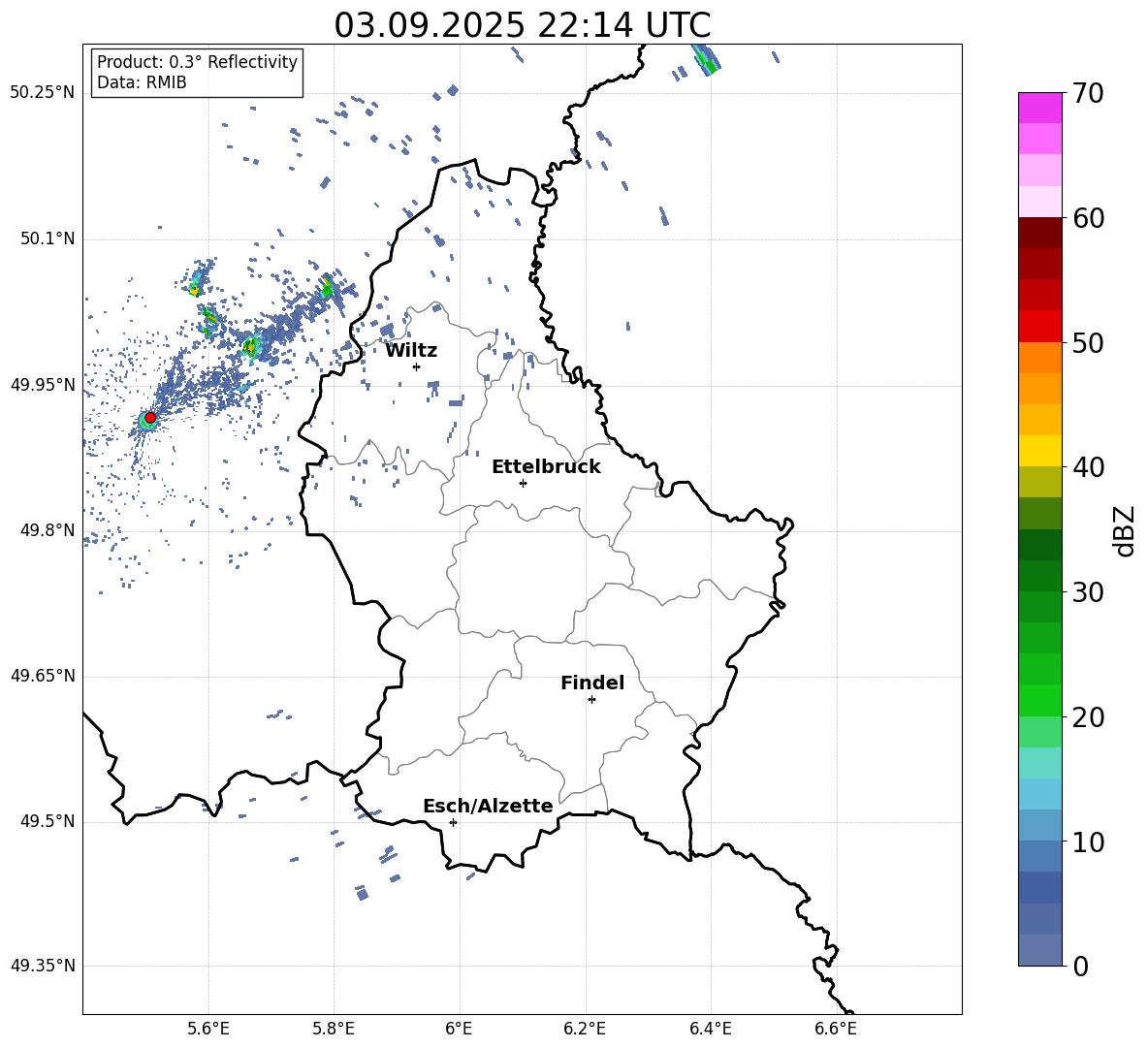Click the title '03.09.2025 22:14 UTC'

click(x=522, y=25)
